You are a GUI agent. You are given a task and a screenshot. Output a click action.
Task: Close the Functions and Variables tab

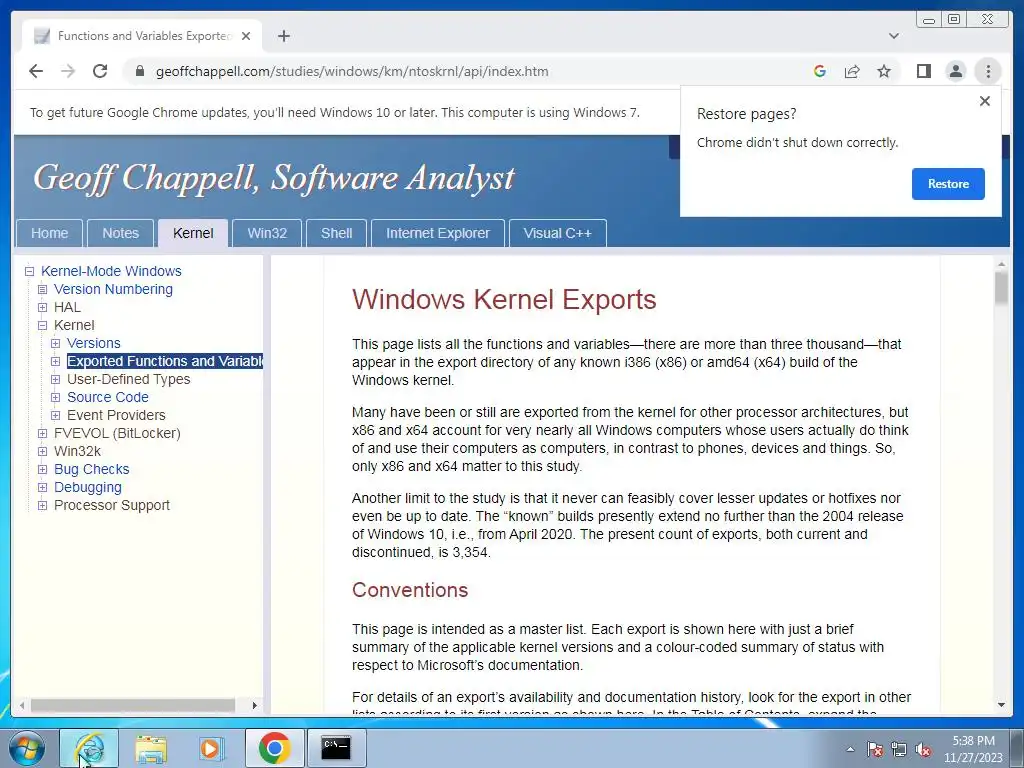coord(246,36)
